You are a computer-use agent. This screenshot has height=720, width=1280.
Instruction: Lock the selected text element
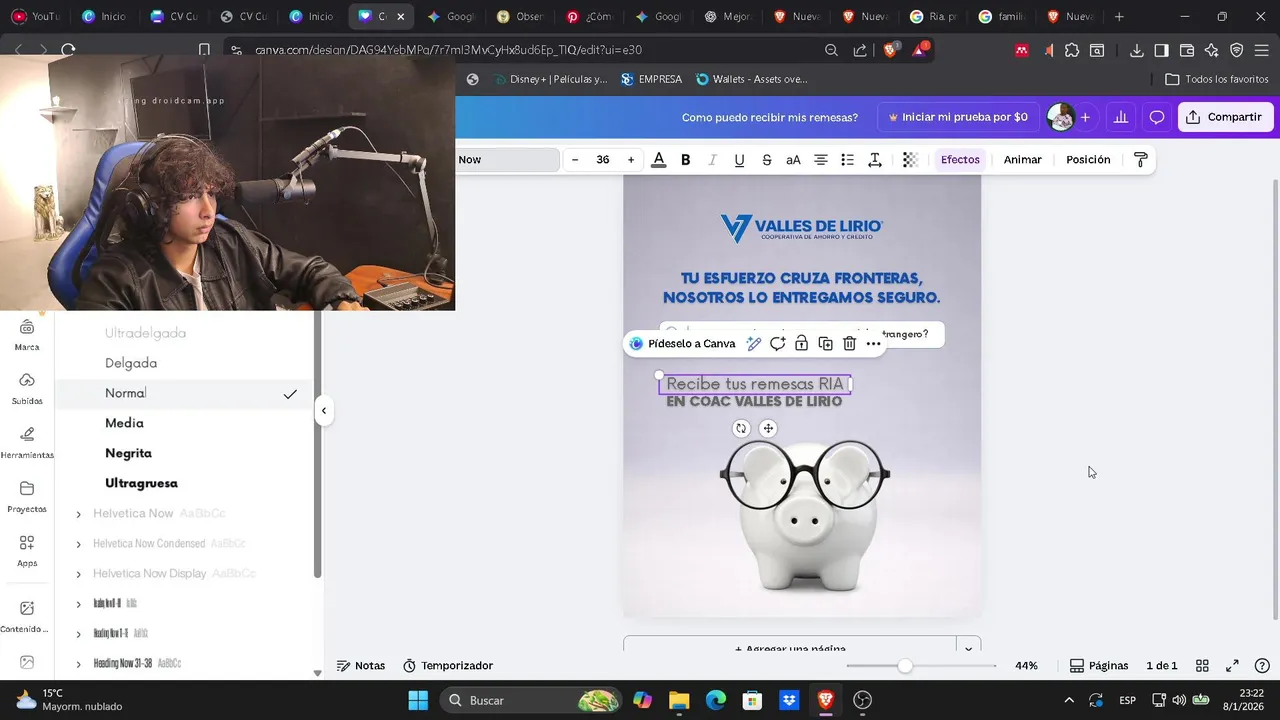pyautogui.click(x=801, y=343)
